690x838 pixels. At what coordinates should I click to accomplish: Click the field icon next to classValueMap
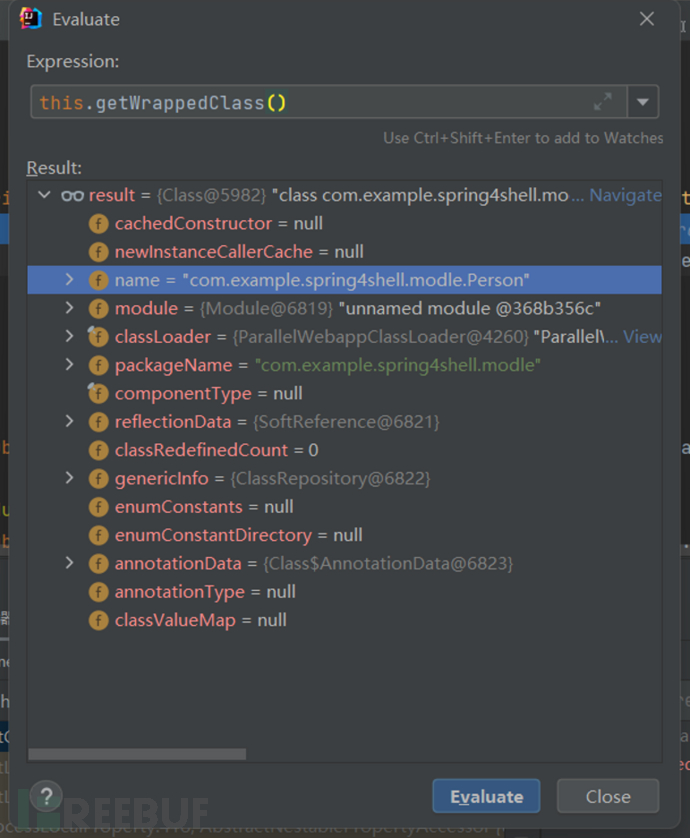[98, 620]
